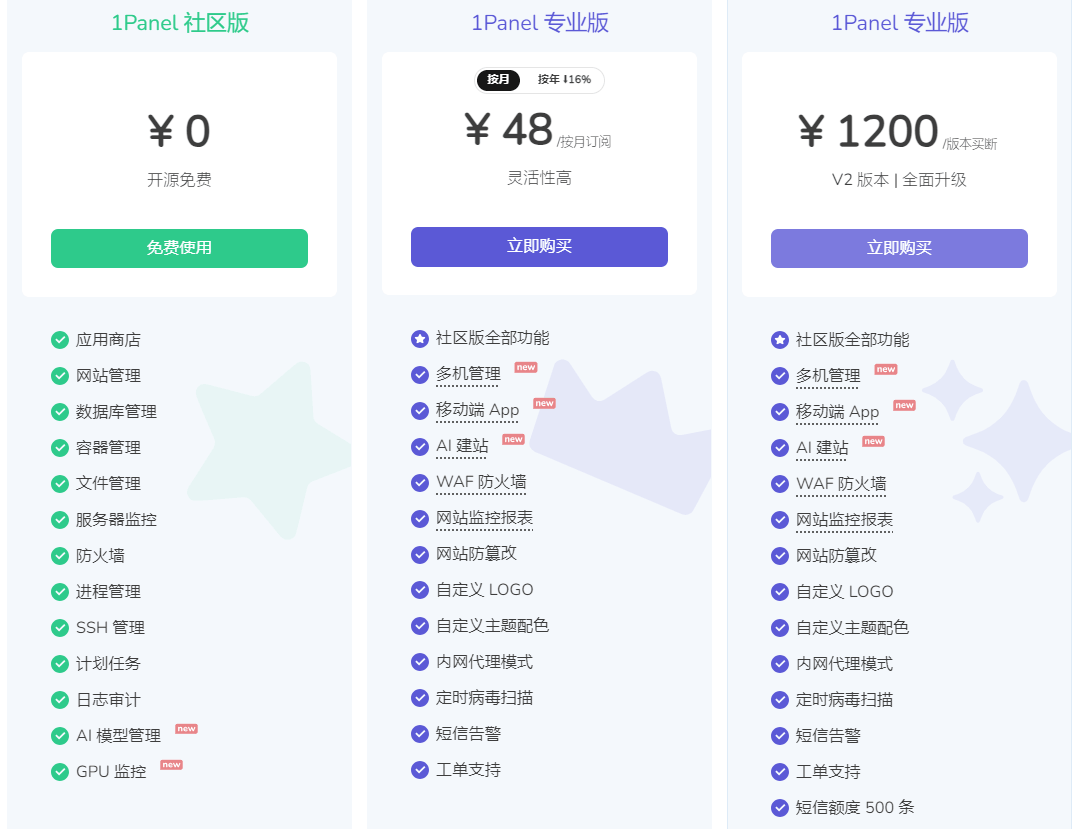Click purple check icon beside 短信额度 500 条
The image size is (1076, 829).
[780, 808]
